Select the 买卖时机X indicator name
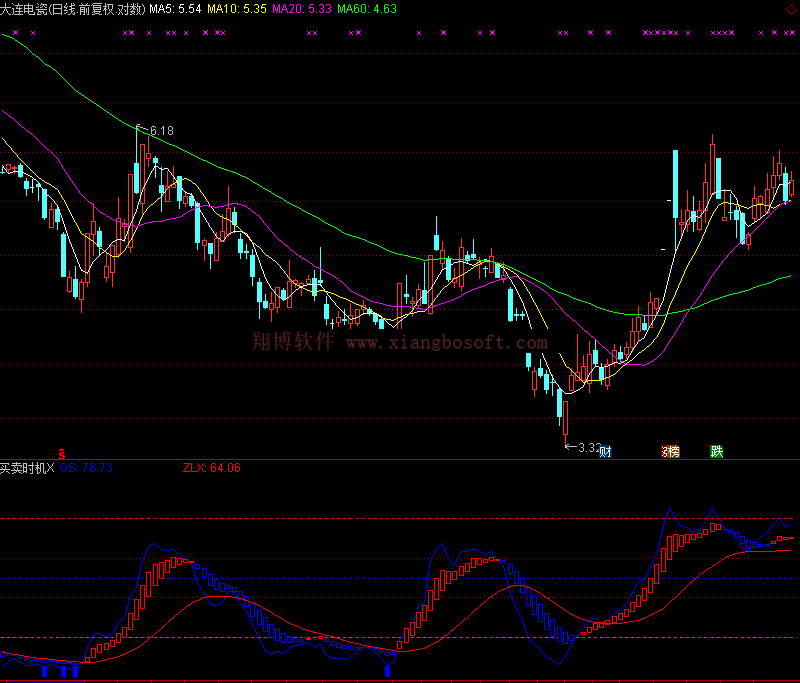The height and width of the screenshot is (683, 800). 27,468
